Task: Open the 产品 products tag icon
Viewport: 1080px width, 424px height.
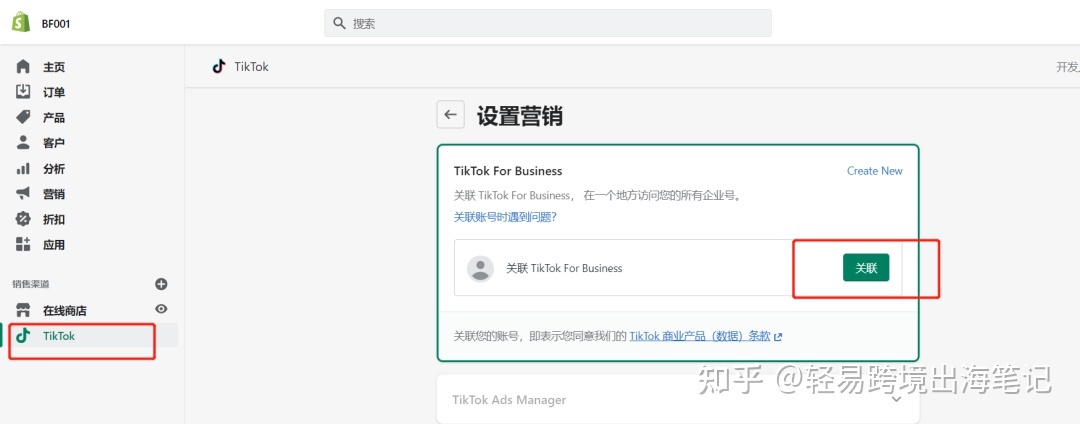Action: (23, 117)
